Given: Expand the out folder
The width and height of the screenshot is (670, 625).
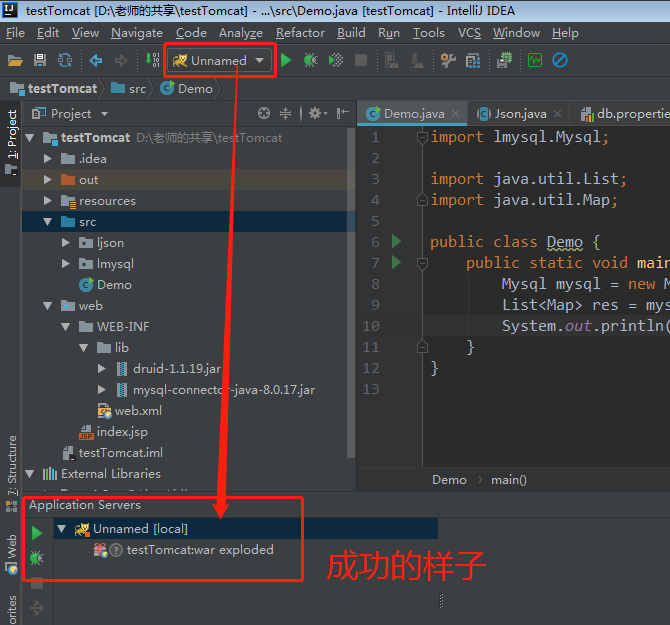Looking at the screenshot, I should (48, 179).
